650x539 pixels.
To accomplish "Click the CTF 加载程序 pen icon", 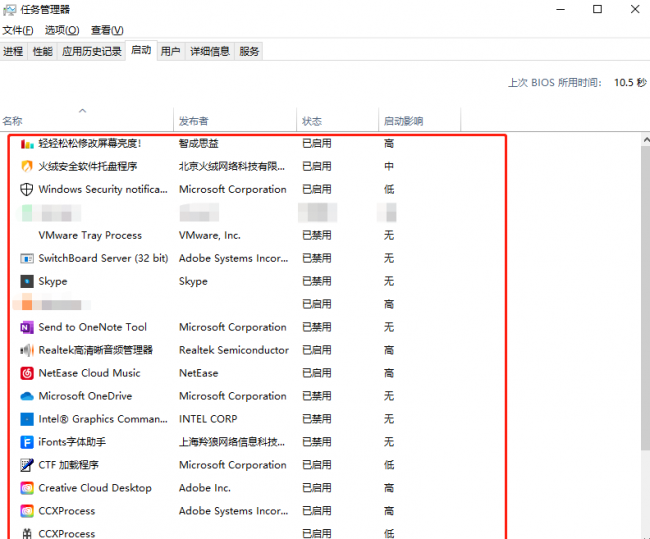I will [x=27, y=465].
